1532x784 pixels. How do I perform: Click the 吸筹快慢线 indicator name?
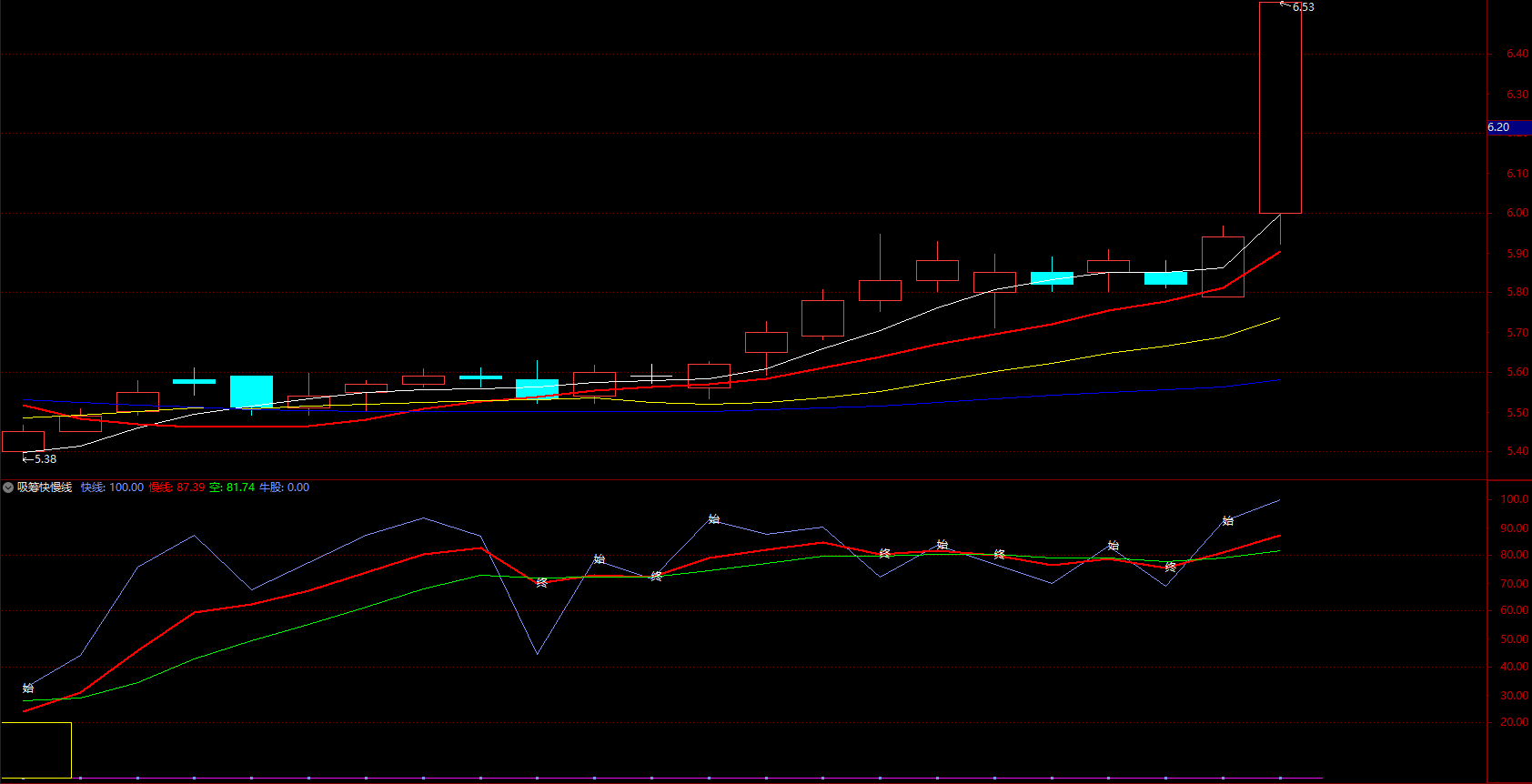click(x=45, y=487)
